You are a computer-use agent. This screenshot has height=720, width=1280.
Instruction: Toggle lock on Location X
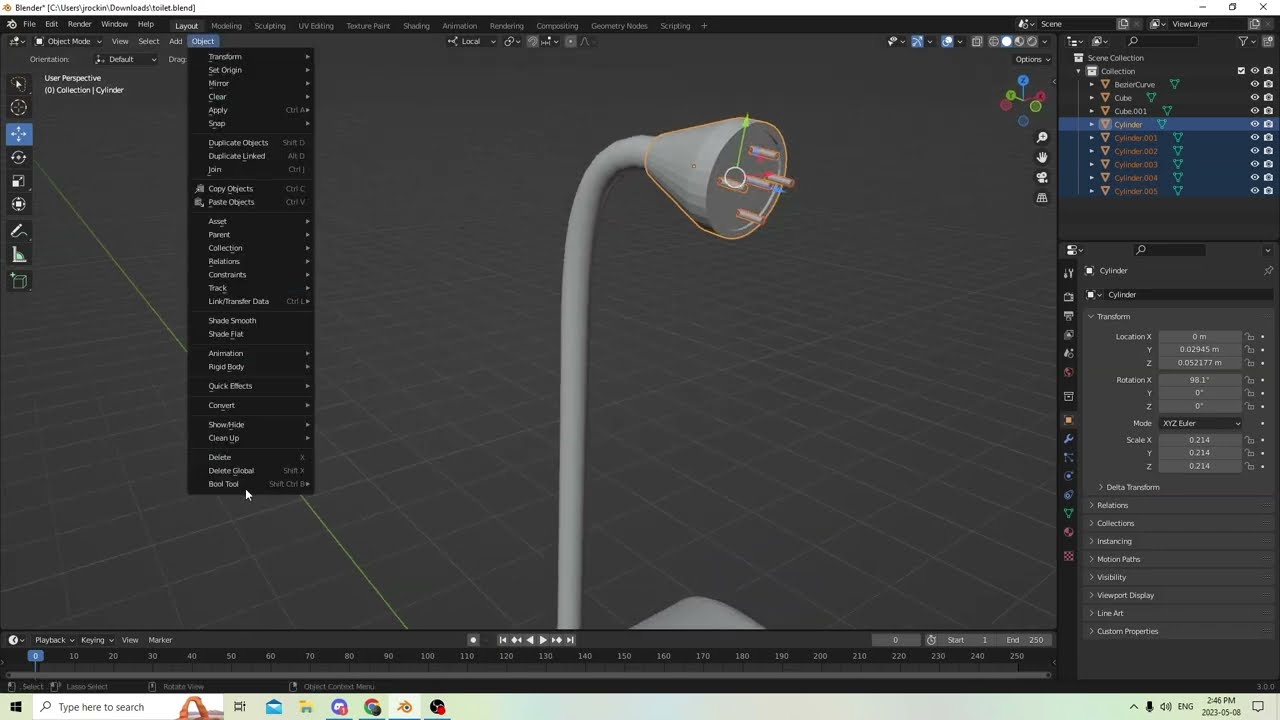coord(1250,337)
